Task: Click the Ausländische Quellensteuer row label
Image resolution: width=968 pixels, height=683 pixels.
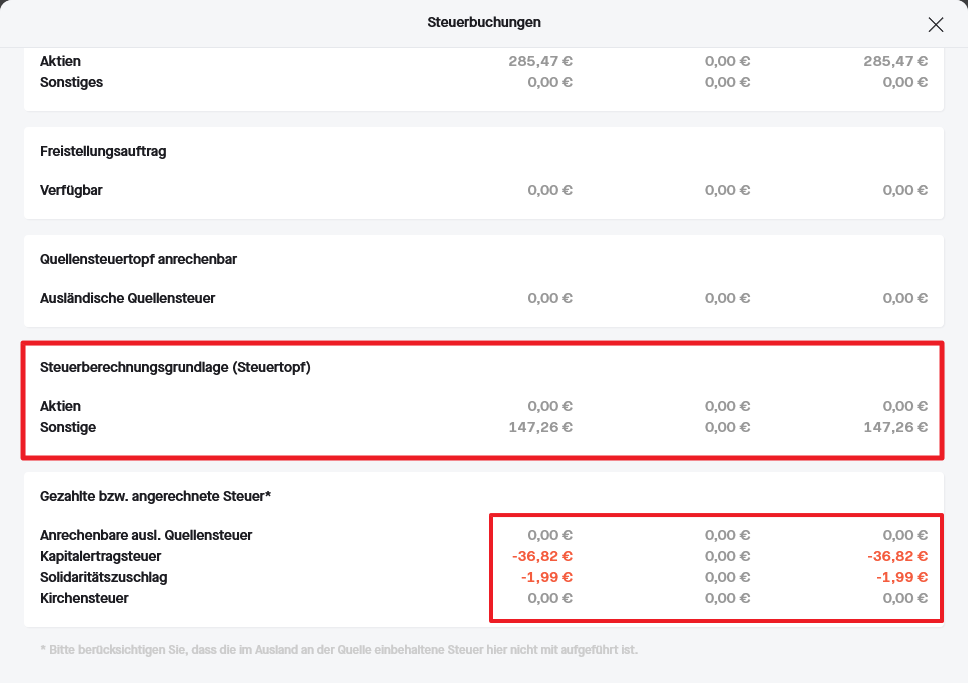Action: (x=127, y=298)
